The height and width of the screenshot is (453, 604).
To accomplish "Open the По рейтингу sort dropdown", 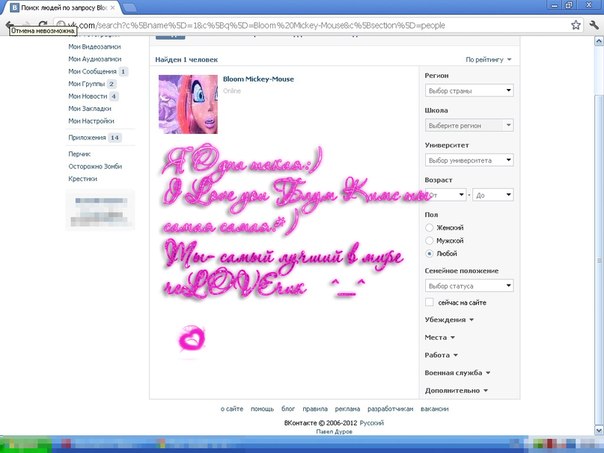I will coord(488,59).
